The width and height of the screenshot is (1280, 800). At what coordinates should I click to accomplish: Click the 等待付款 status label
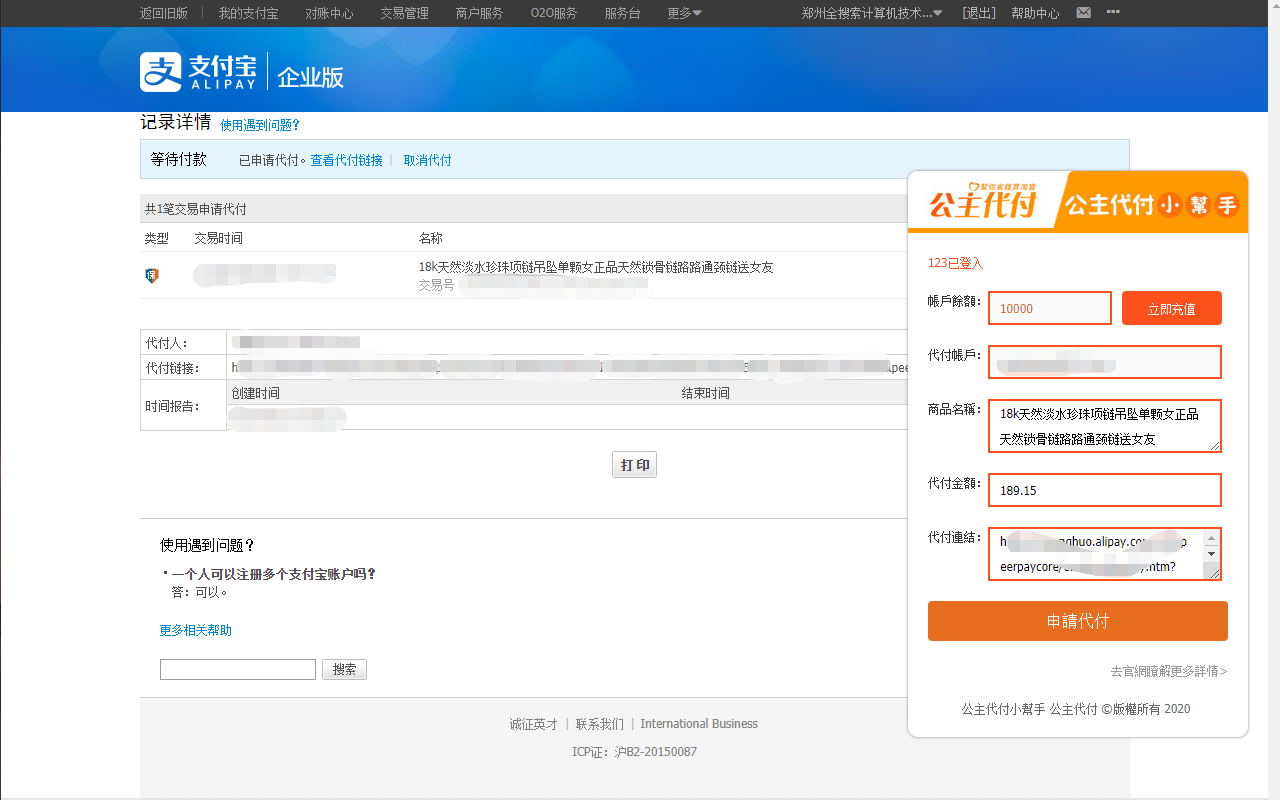(x=179, y=159)
